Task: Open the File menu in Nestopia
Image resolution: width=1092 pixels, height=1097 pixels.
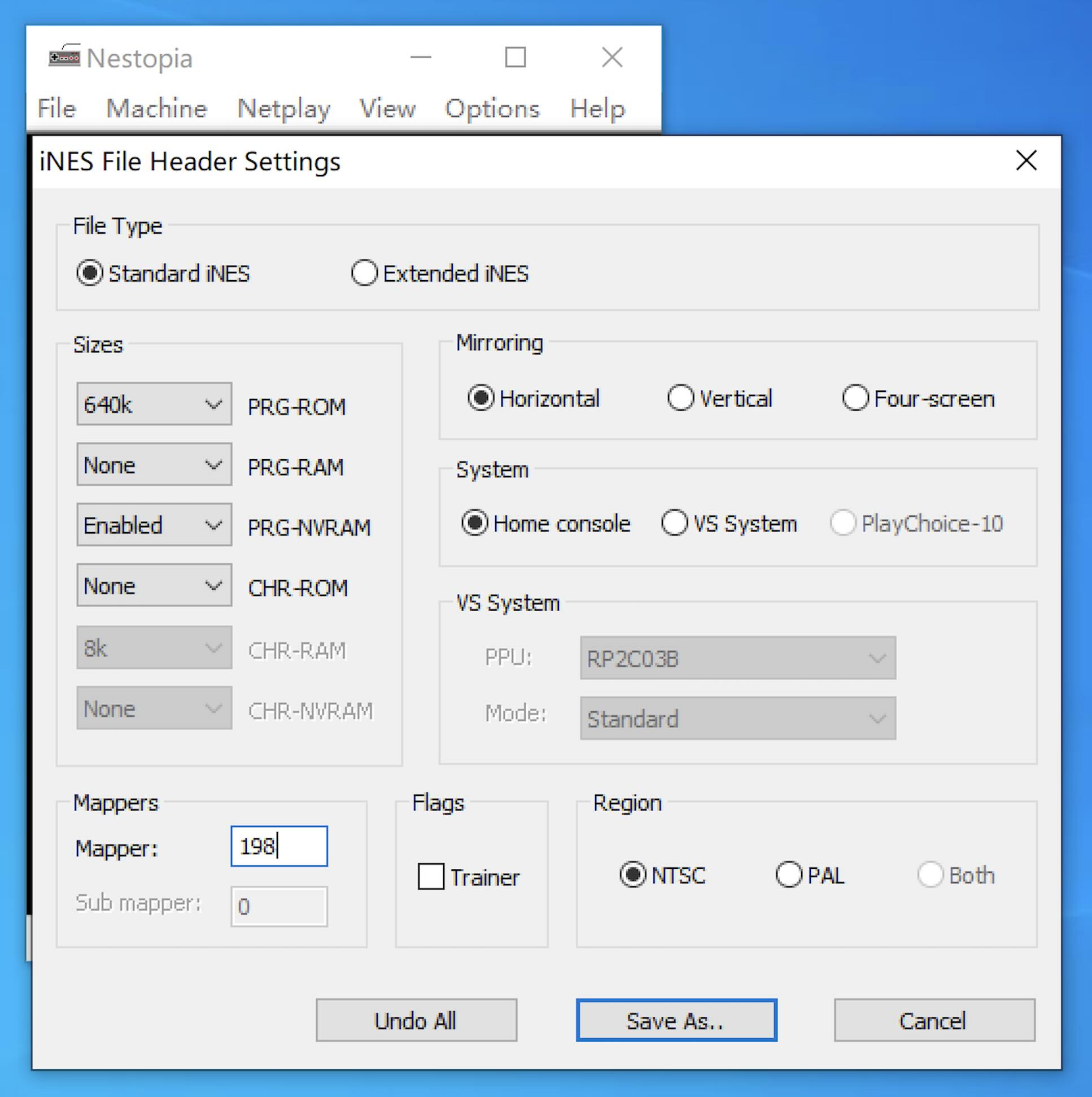Action: pyautogui.click(x=56, y=108)
